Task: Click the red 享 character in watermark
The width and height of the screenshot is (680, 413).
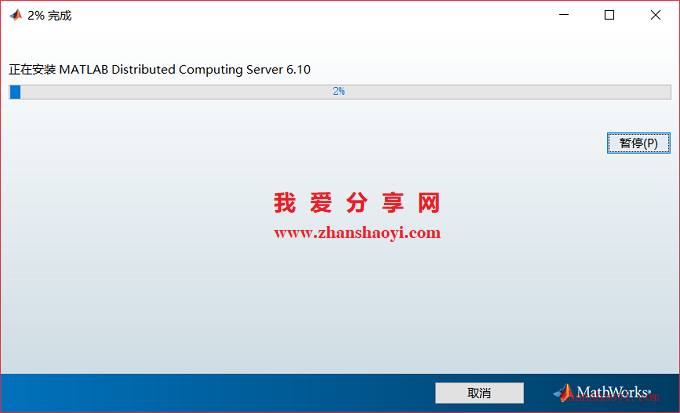Action: (393, 203)
